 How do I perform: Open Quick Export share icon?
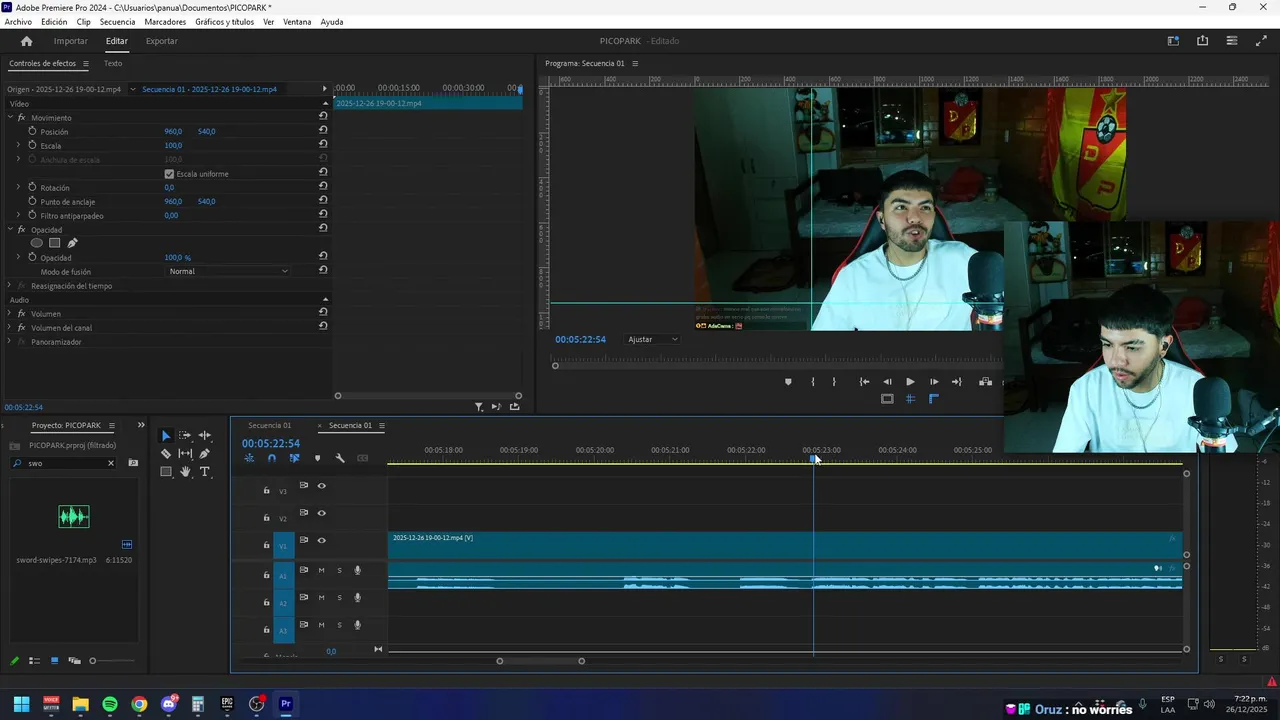point(1202,41)
